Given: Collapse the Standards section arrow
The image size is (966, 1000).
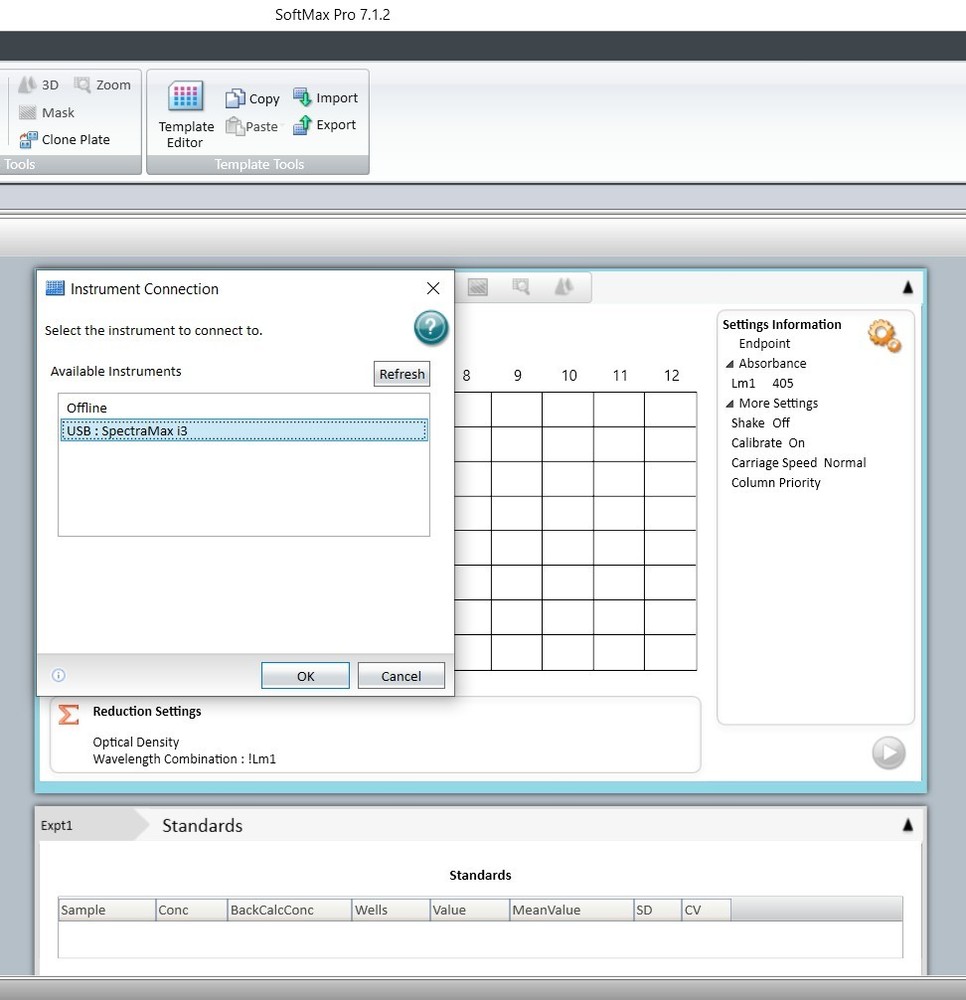Looking at the screenshot, I should pos(908,825).
